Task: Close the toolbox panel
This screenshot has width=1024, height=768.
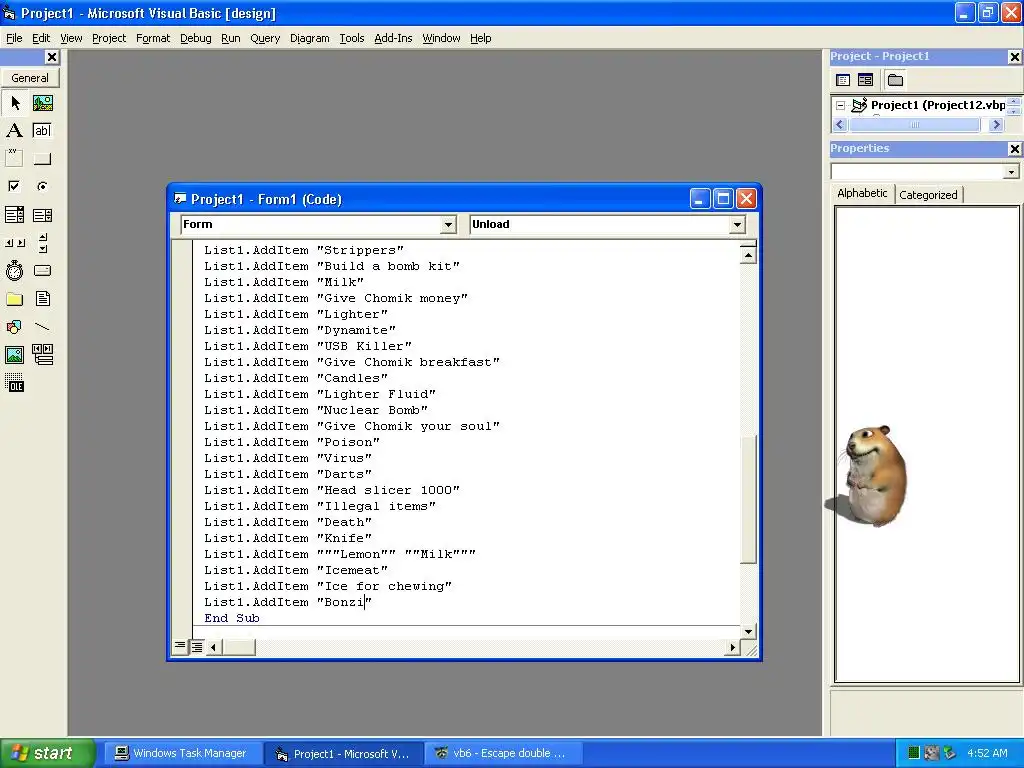Action: pyautogui.click(x=52, y=57)
